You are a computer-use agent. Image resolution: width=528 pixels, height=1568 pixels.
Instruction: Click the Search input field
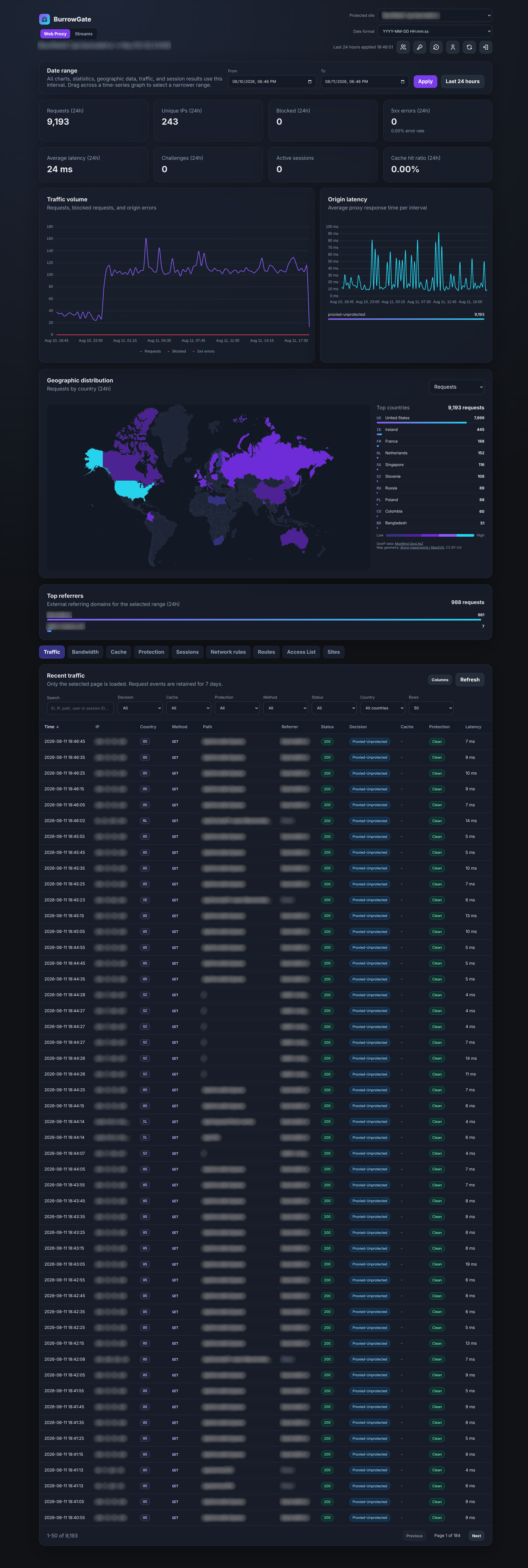[80, 708]
